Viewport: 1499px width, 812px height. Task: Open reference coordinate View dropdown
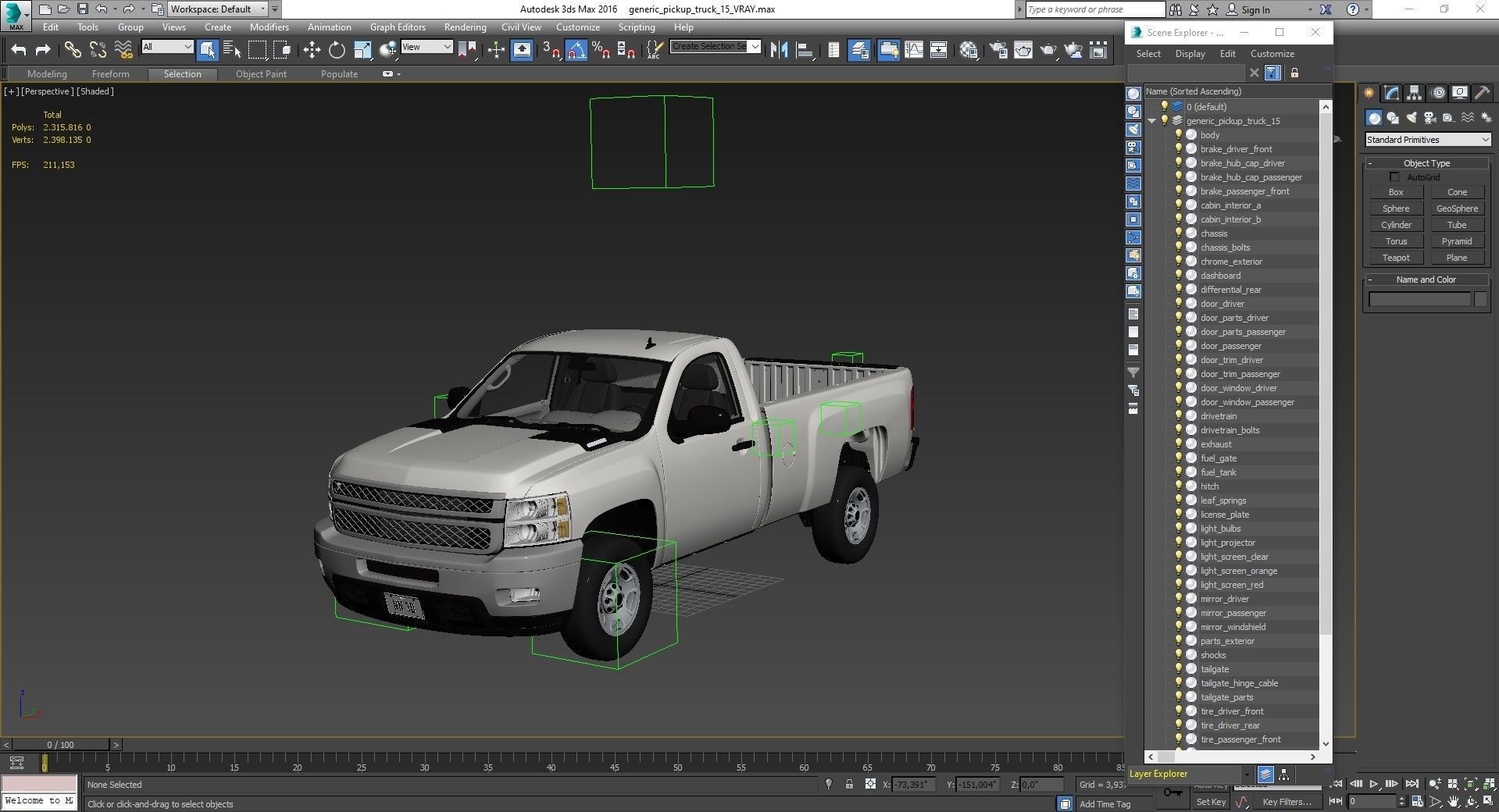click(x=427, y=47)
